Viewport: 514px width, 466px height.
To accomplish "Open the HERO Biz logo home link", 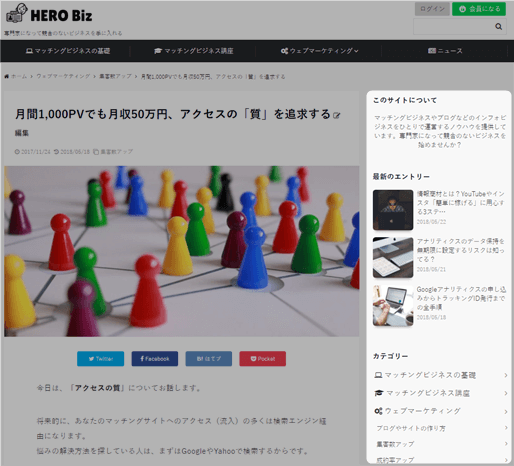I will pyautogui.click(x=49, y=14).
